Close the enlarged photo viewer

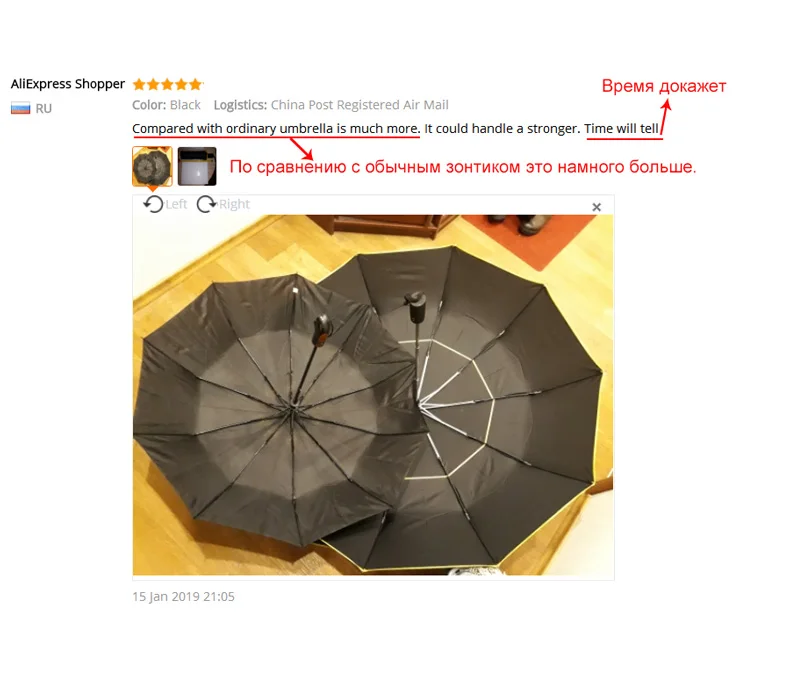pyautogui.click(x=597, y=207)
